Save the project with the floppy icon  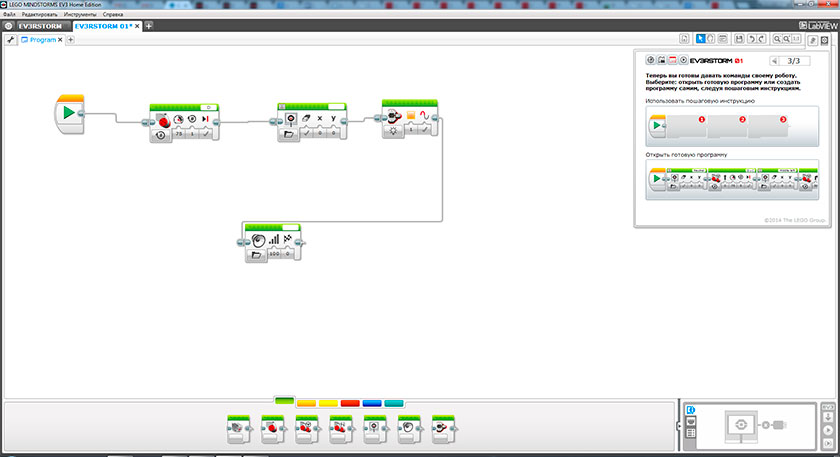(x=739, y=39)
